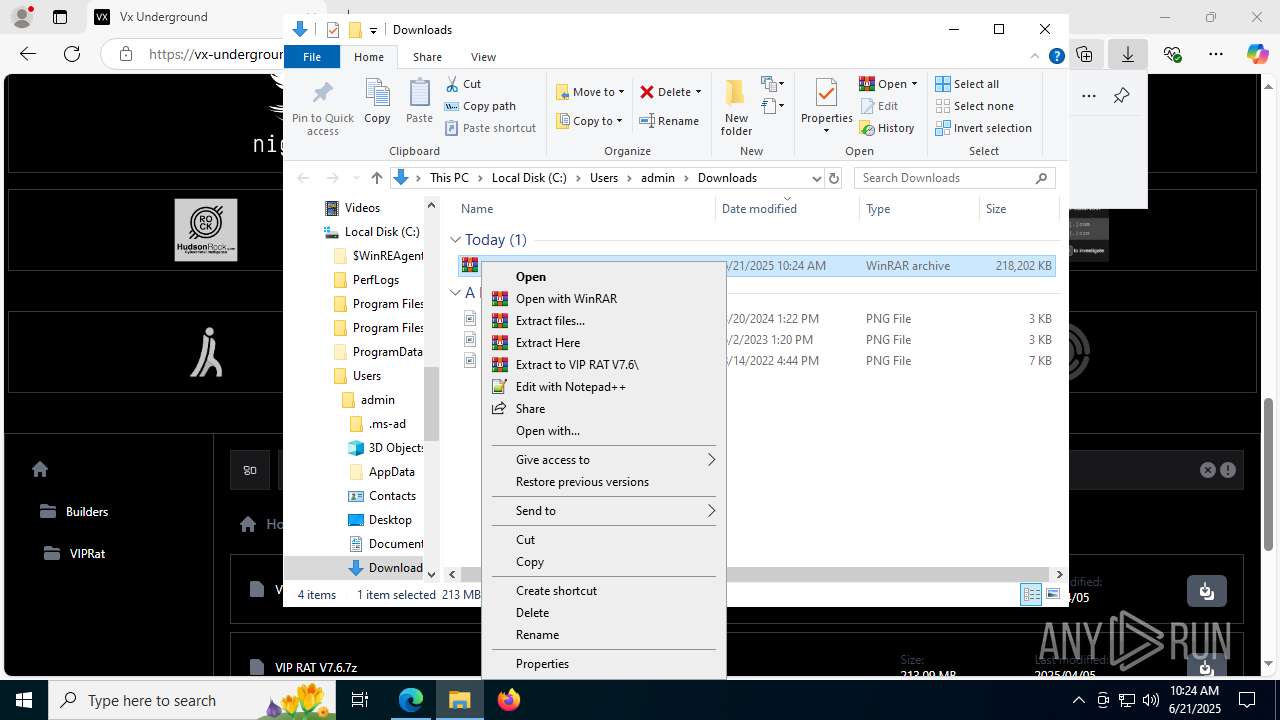
Task: Choose Edit with Notepad++
Action: click(603, 387)
